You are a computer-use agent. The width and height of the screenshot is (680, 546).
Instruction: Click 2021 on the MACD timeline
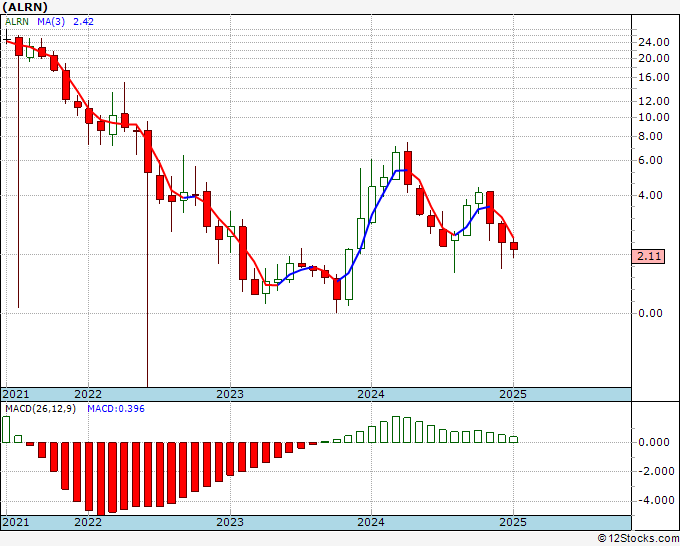click(x=16, y=522)
